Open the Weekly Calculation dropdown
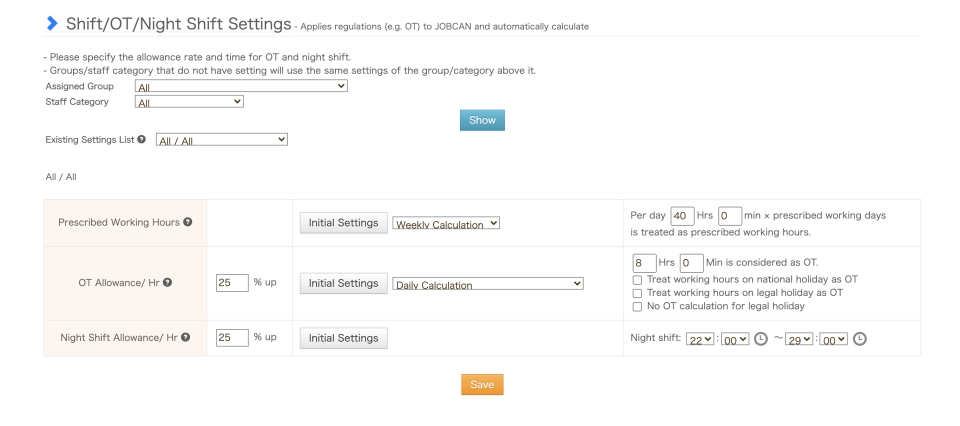Viewport: 960px width, 426px height. (x=446, y=223)
